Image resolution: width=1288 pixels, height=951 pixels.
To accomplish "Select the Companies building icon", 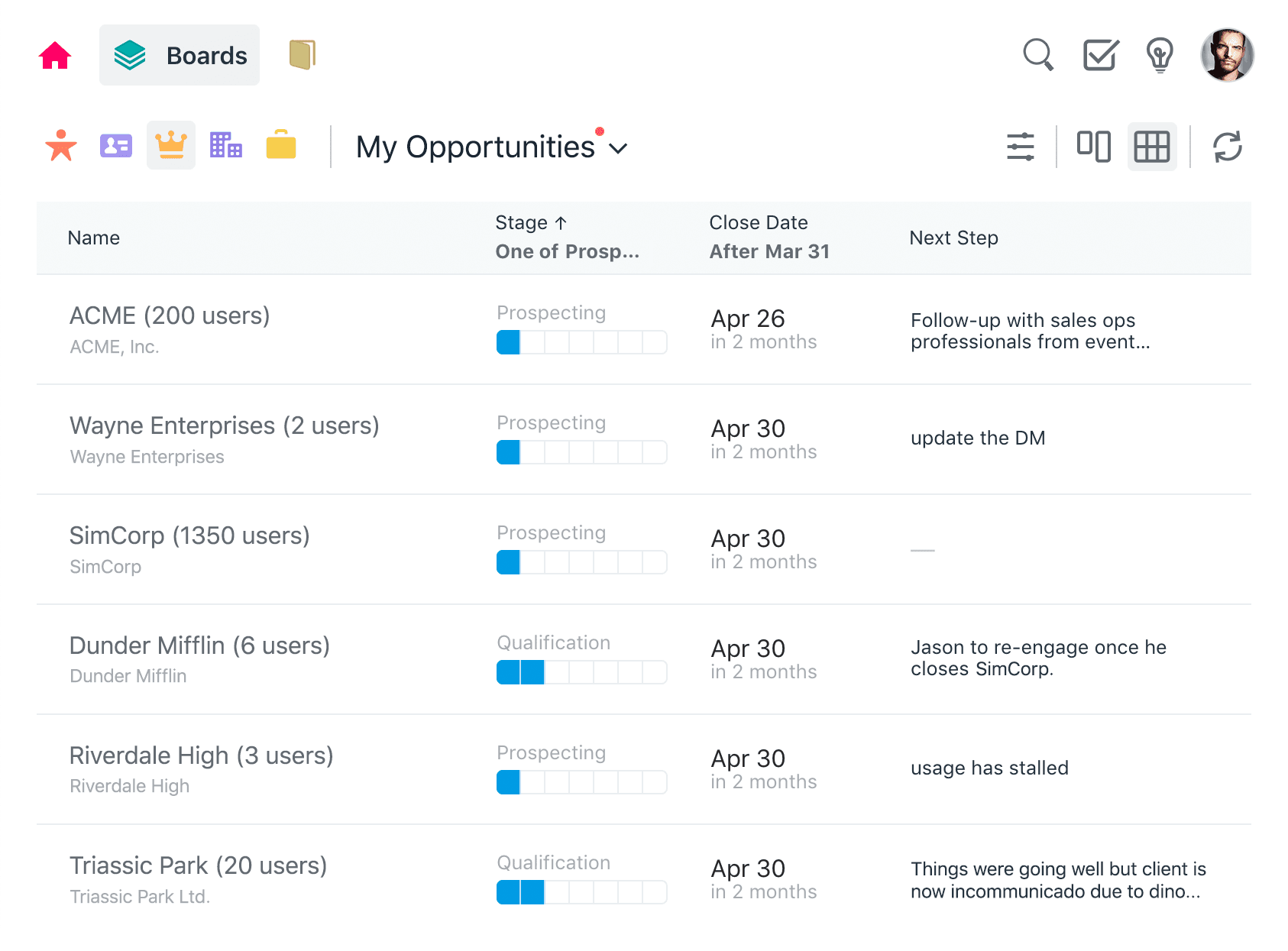I will 226,145.
